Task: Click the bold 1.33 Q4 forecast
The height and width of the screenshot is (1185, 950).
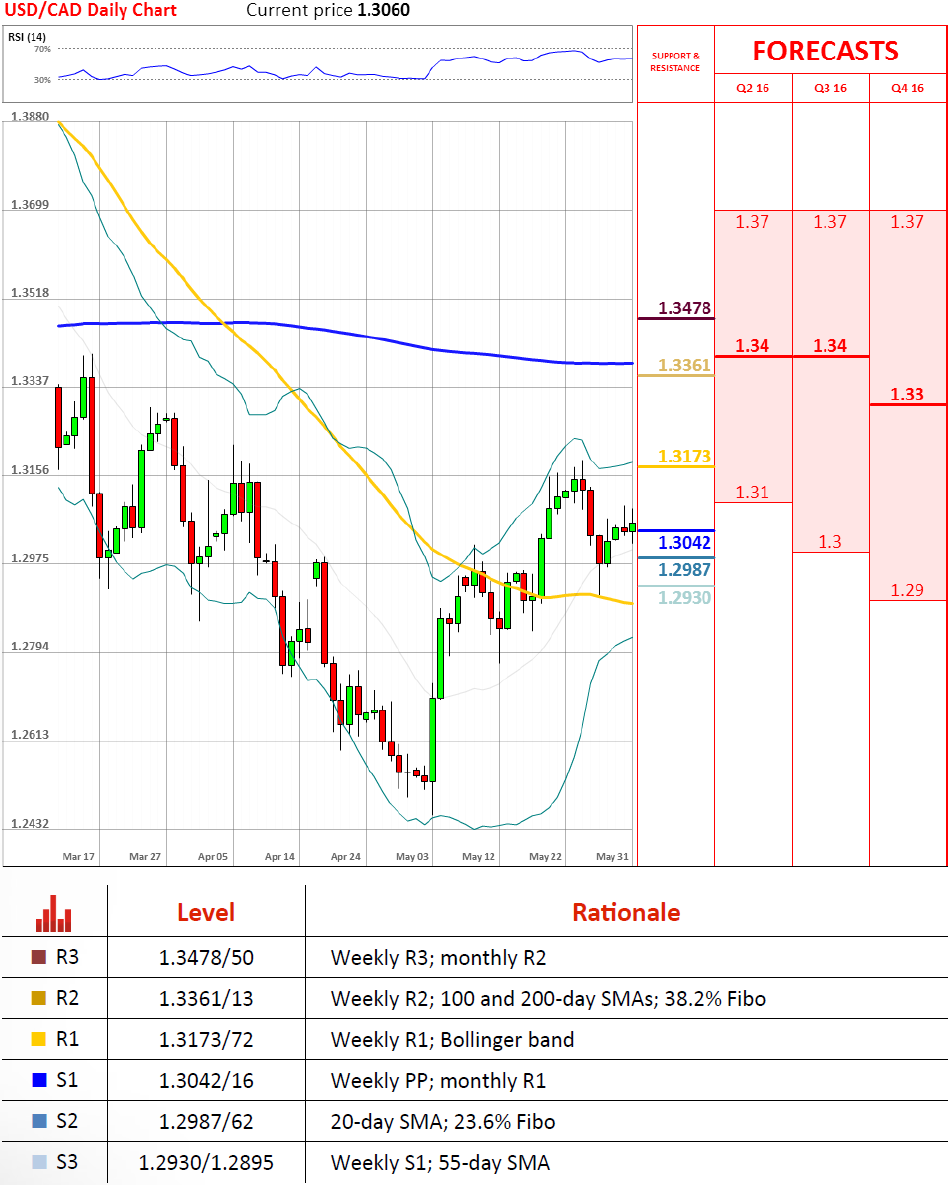Action: [x=907, y=394]
